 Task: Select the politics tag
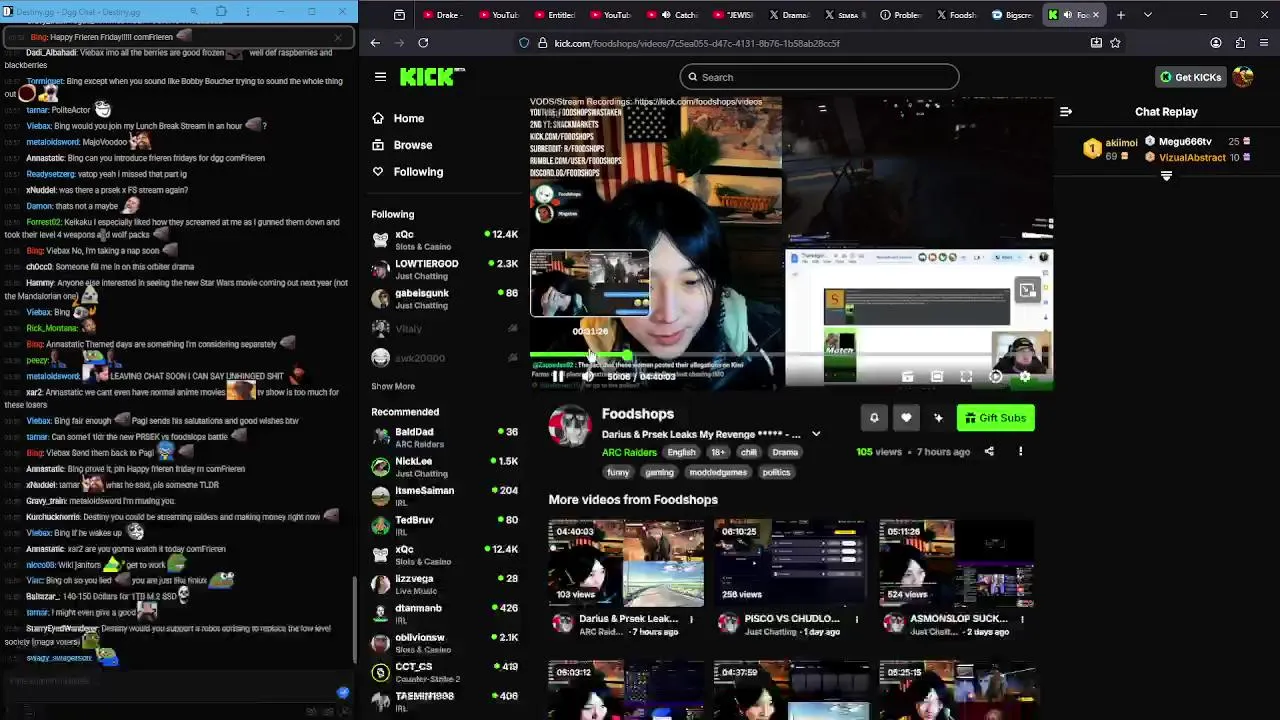pos(776,472)
